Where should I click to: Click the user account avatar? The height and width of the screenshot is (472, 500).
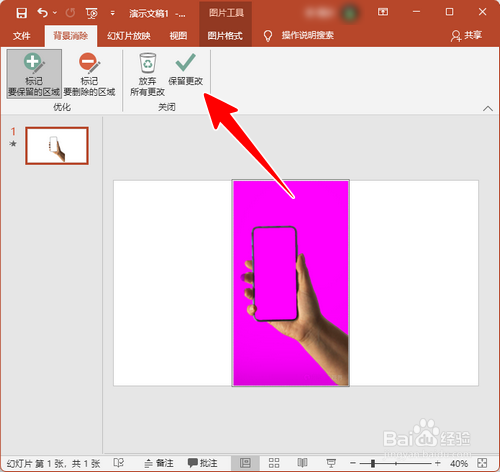point(350,13)
